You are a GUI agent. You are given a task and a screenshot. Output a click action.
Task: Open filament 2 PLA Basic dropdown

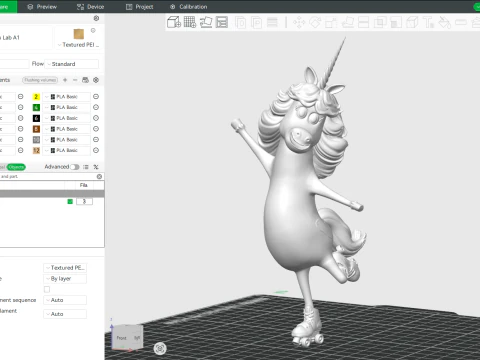pyautogui.click(x=67, y=97)
